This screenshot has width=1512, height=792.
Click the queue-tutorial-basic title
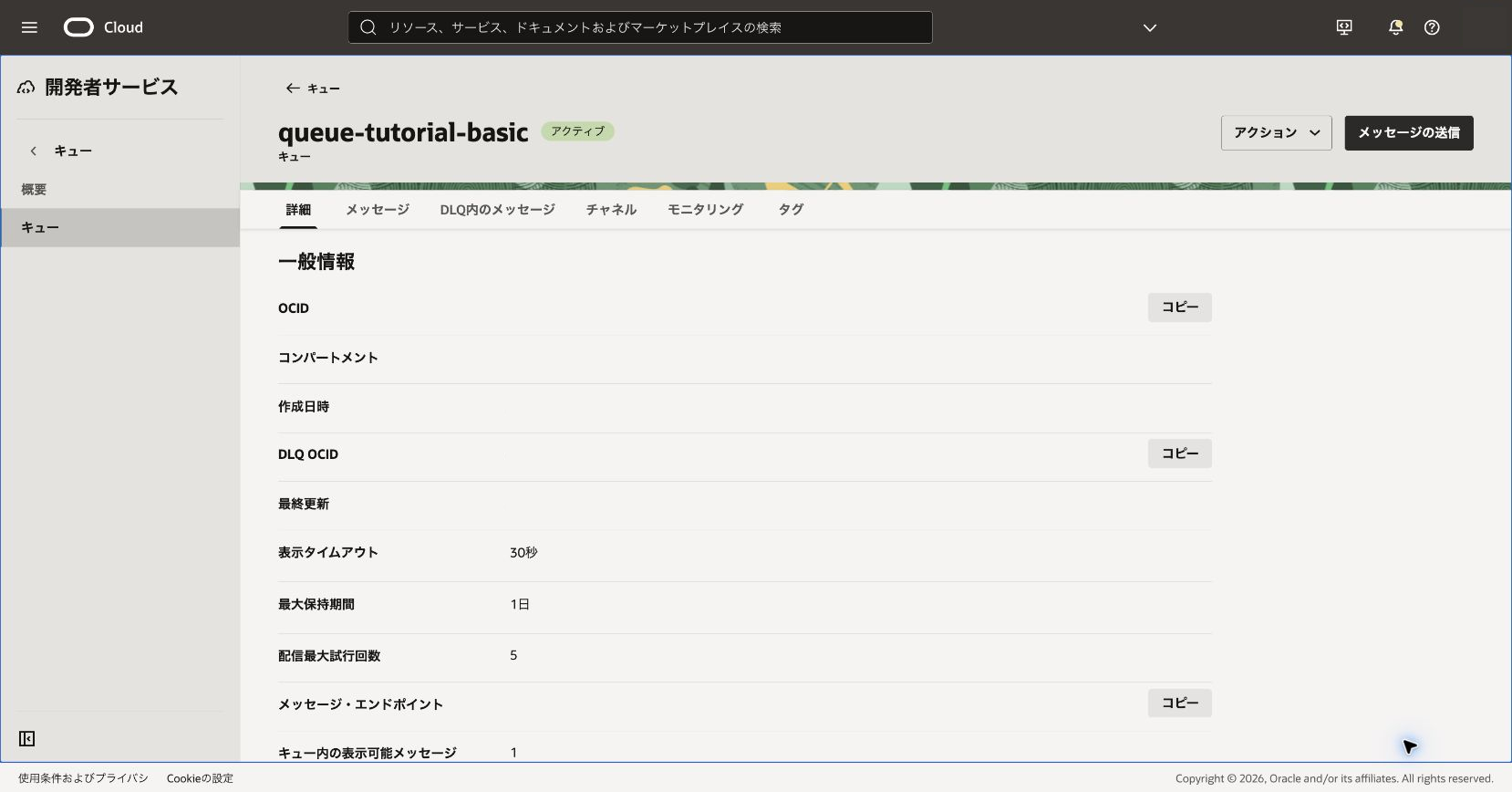403,132
